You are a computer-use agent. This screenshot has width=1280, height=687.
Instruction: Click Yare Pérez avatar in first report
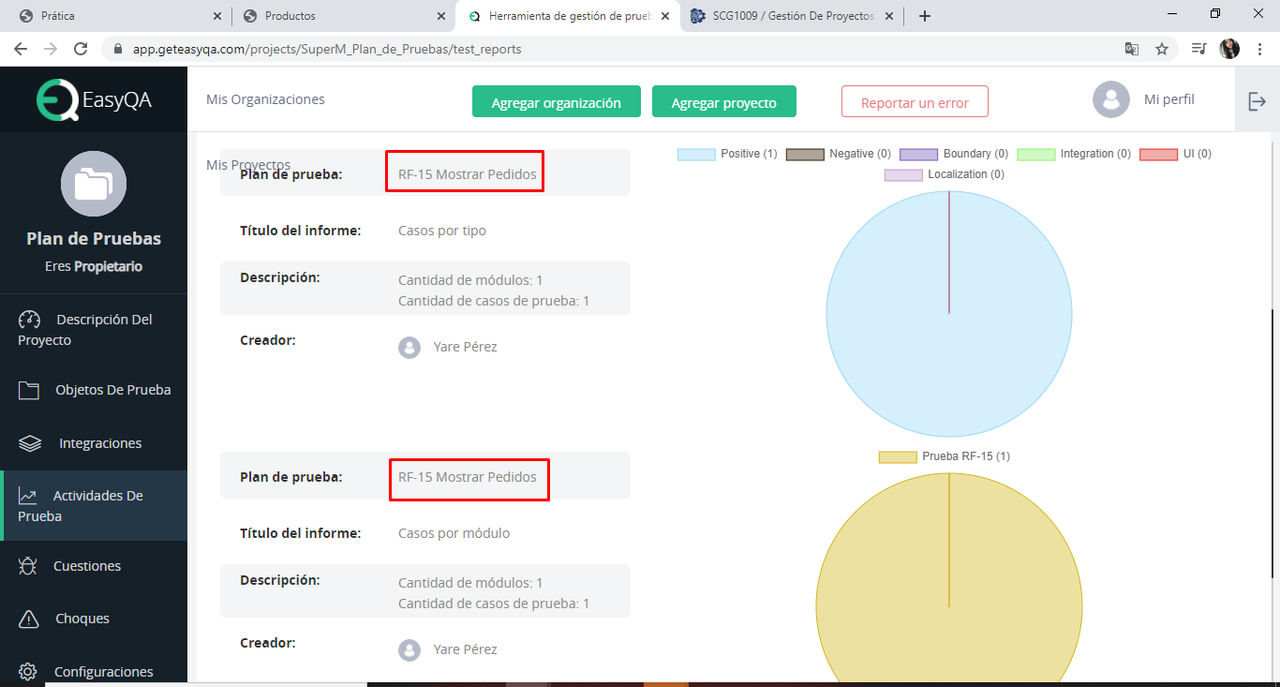tap(409, 347)
